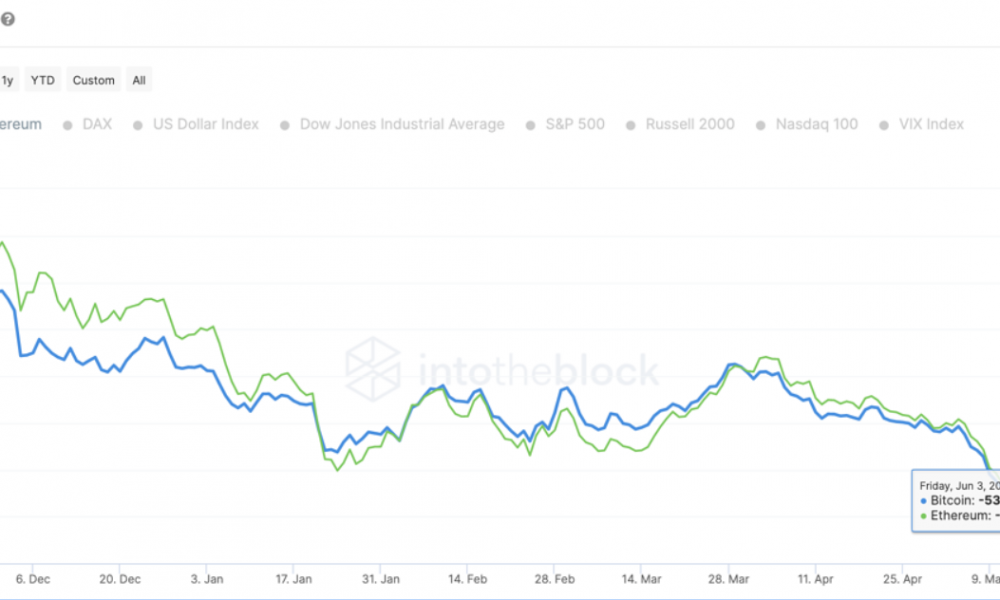Click the Ethereum row in the tooltip
Image resolution: width=1000 pixels, height=600 pixels.
pyautogui.click(x=960, y=515)
